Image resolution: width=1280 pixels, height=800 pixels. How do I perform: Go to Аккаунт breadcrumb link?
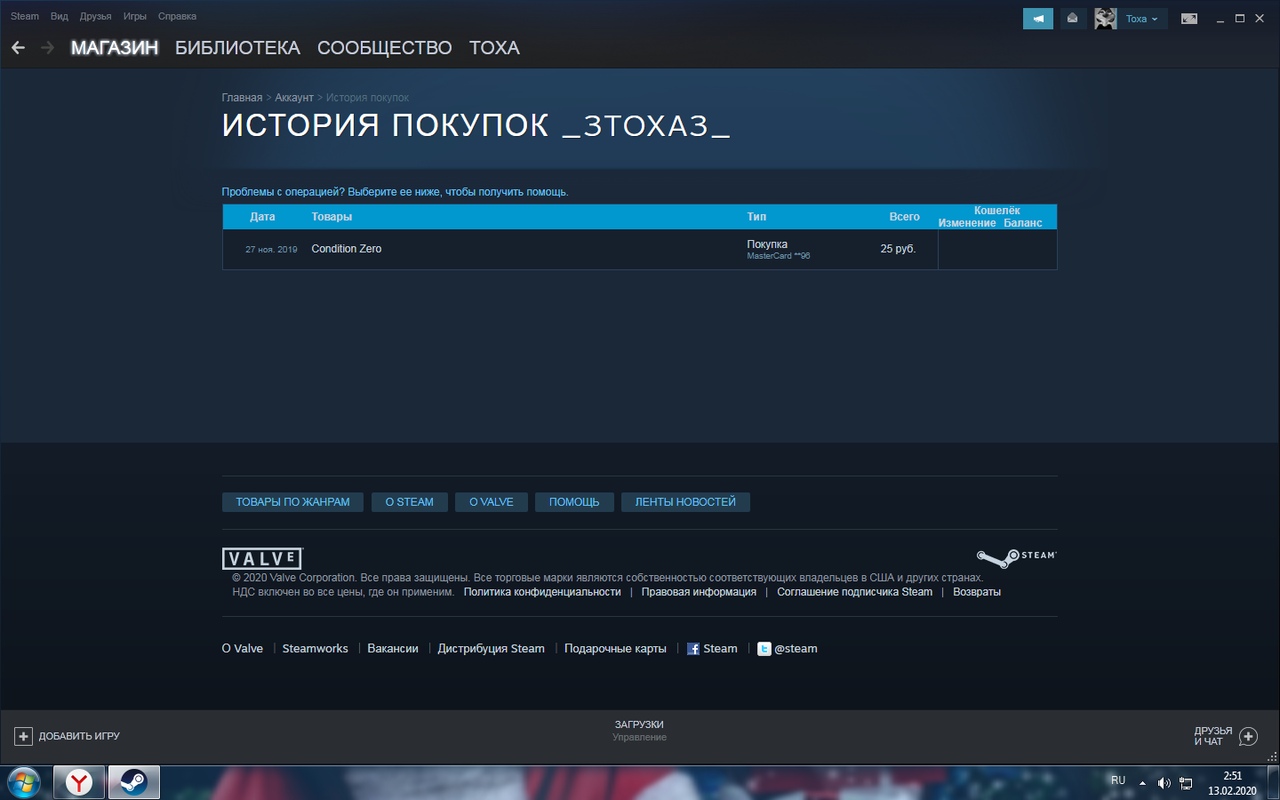[x=294, y=98]
